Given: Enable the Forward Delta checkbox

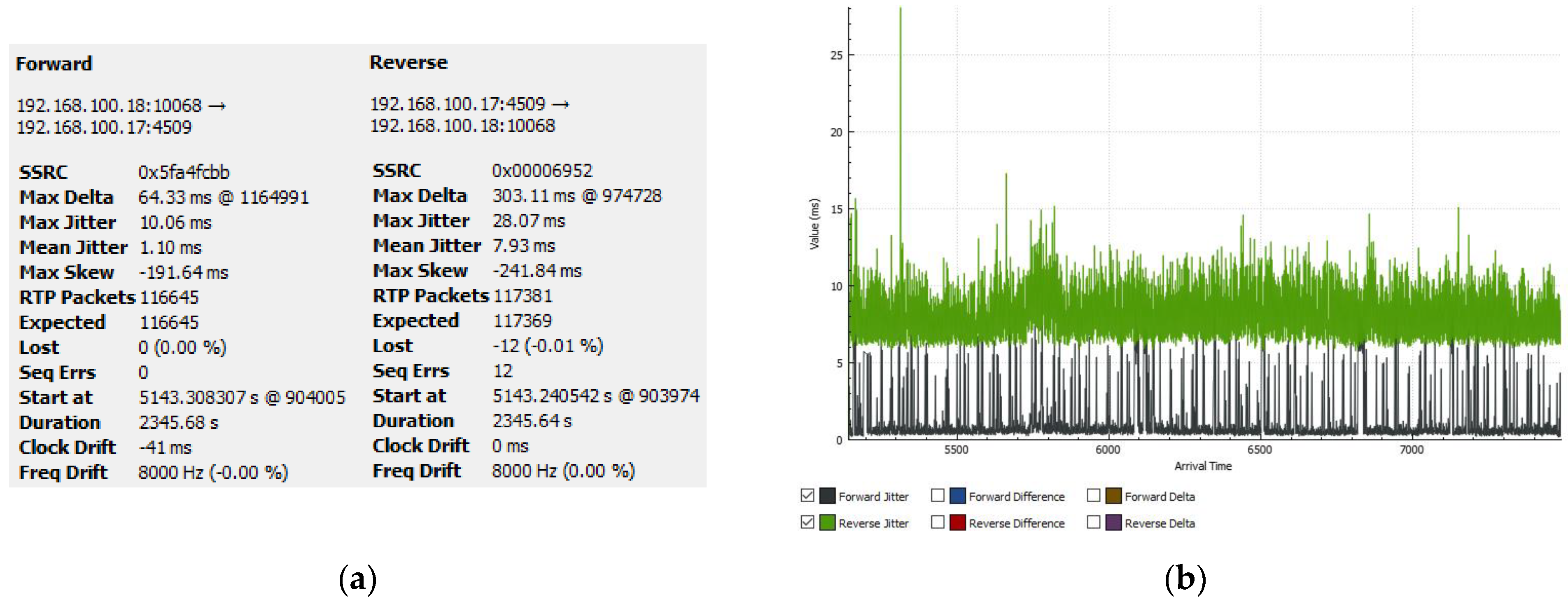Looking at the screenshot, I should pos(1093,495).
